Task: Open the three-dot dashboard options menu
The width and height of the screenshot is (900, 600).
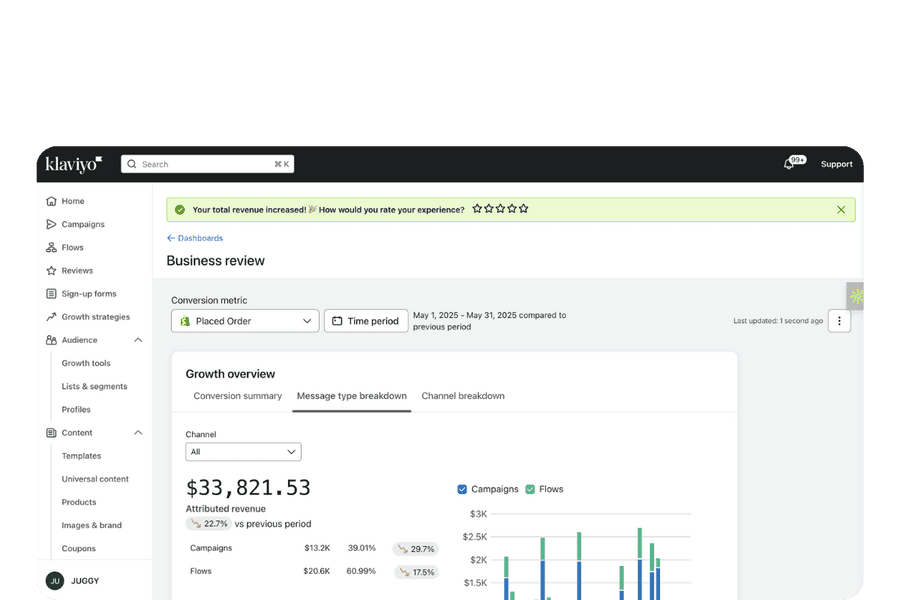Action: (x=839, y=321)
